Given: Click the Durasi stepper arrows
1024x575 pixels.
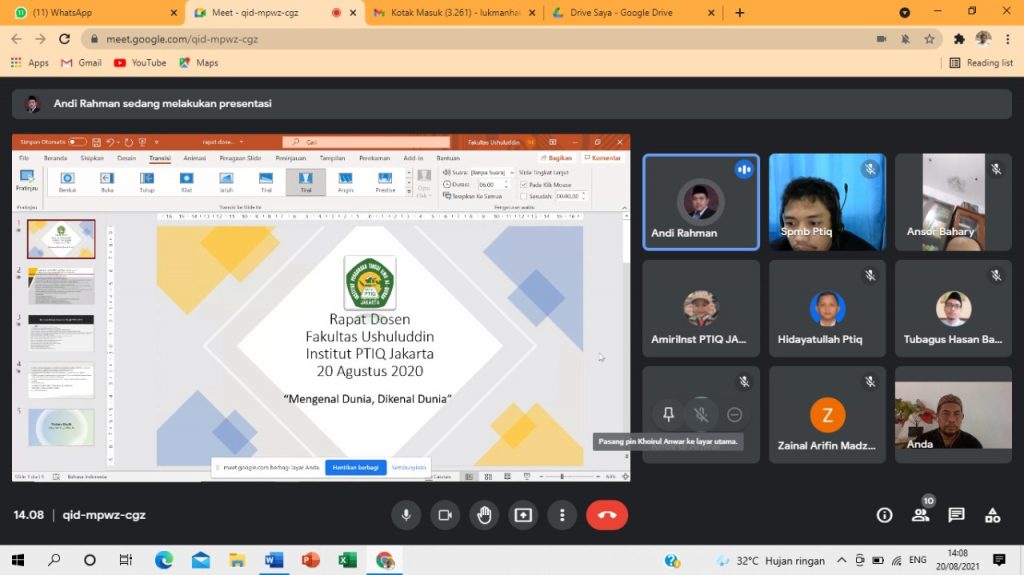Looking at the screenshot, I should click(x=506, y=185).
